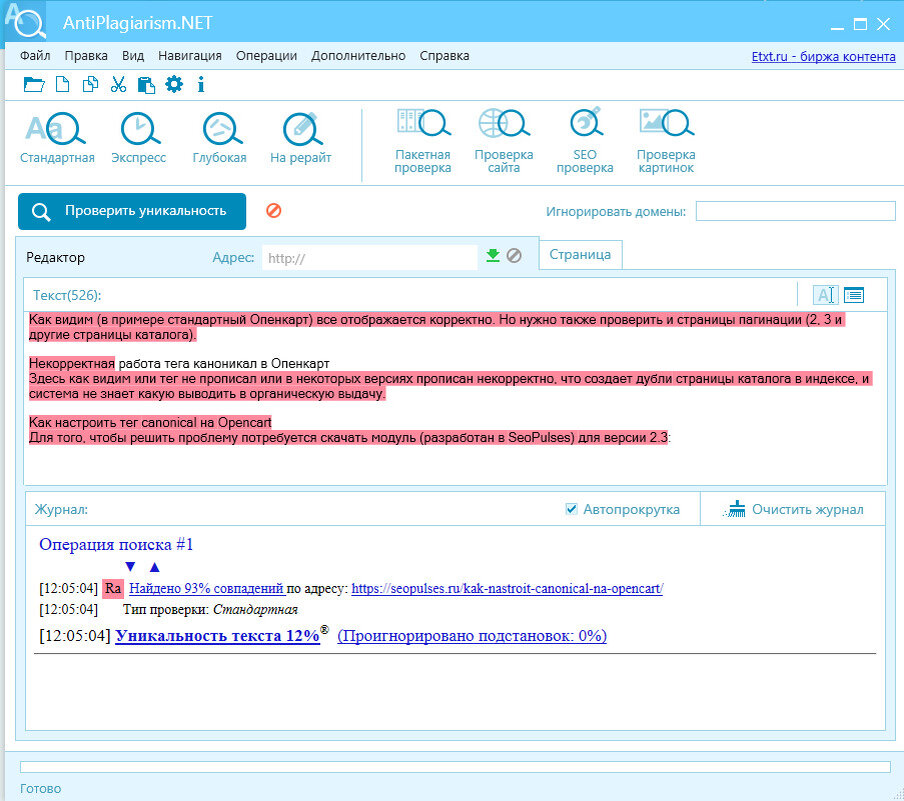Click Уникальность текста 12% link
The height and width of the screenshot is (801, 904).
click(217, 635)
